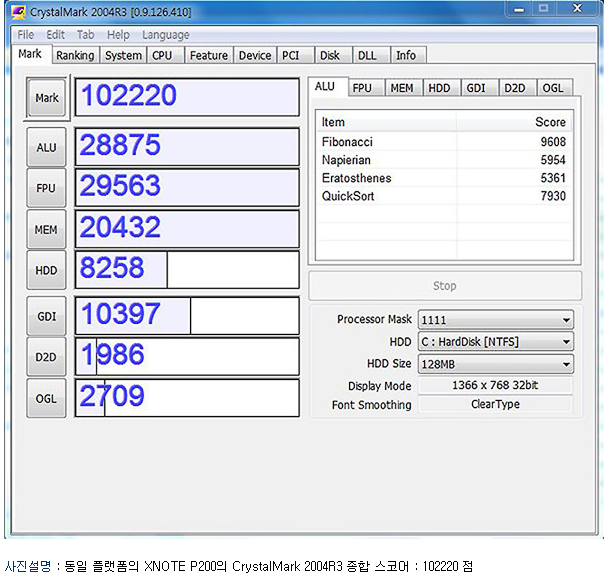Image resolution: width=614 pixels, height=582 pixels.
Task: Run the FPU benchmark button
Action: point(46,188)
